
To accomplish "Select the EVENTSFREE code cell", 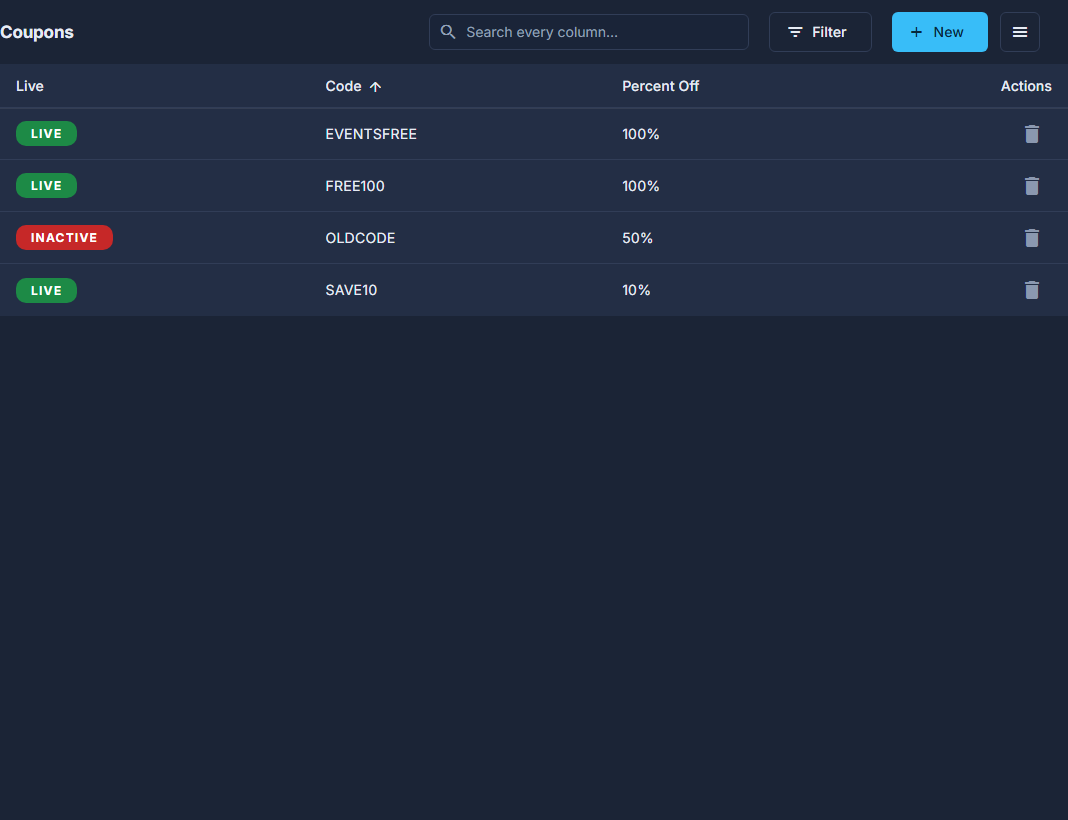I will click(371, 134).
